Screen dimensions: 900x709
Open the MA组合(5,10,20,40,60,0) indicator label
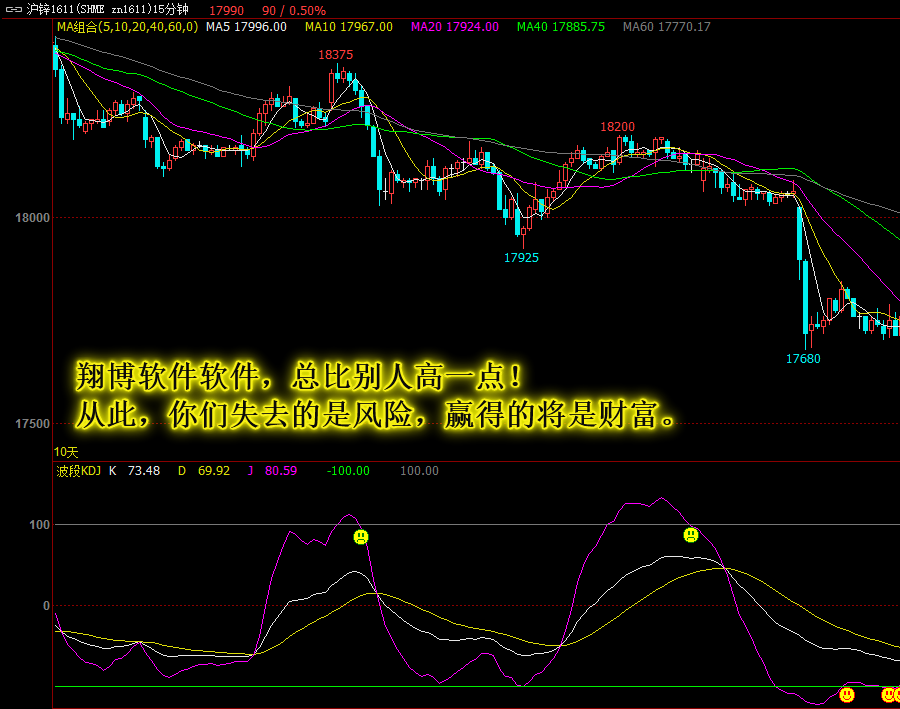[x=127, y=26]
